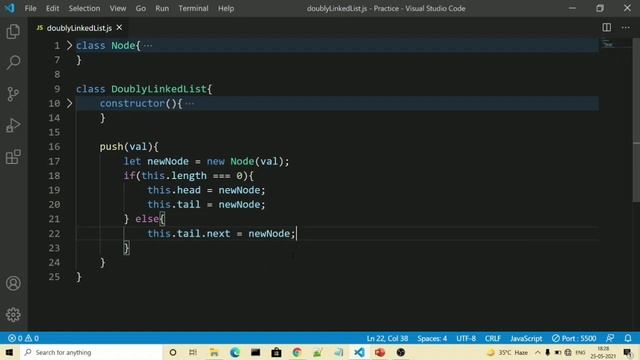Screen dimensions: 640x360
Task: Open the Explorer view in activity bar
Action: coord(13,31)
